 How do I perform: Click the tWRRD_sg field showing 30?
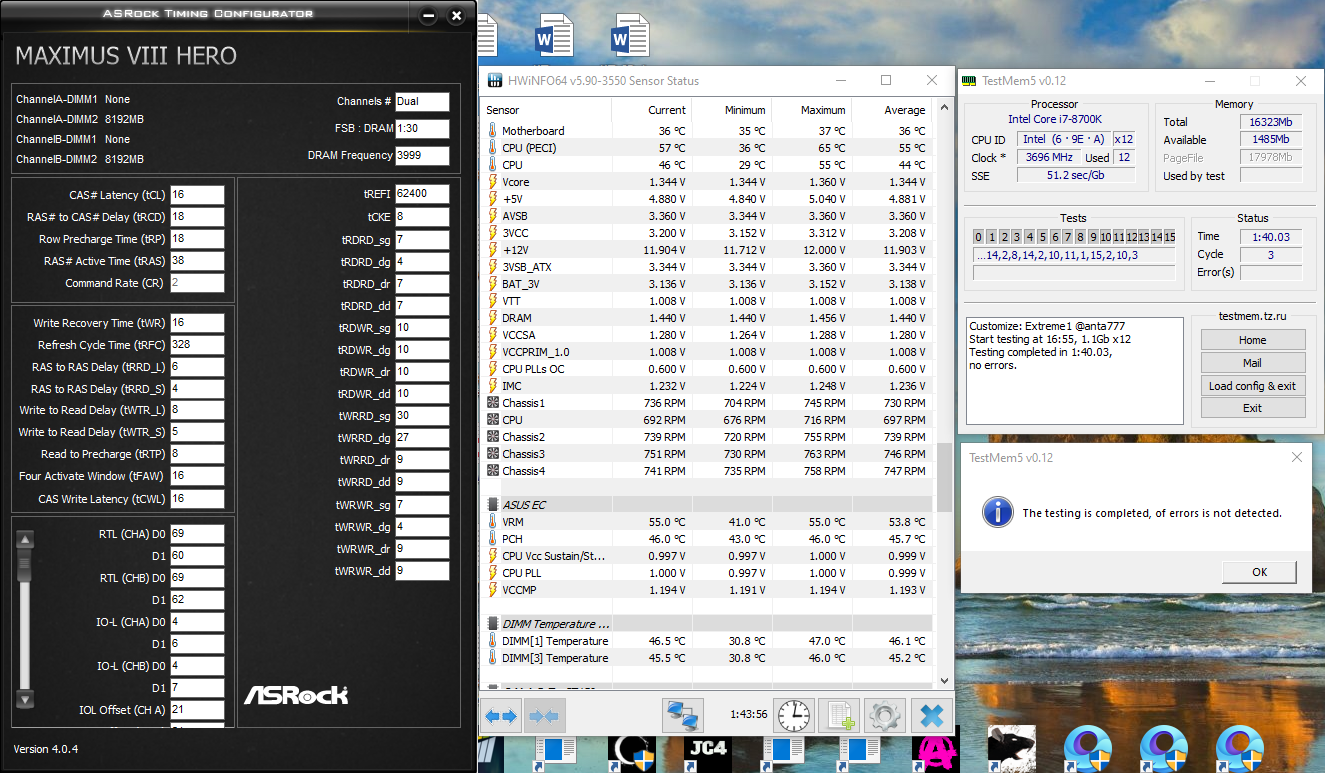[422, 415]
